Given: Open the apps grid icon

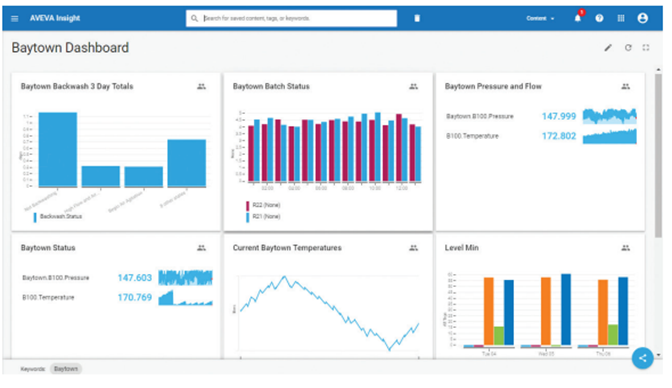Looking at the screenshot, I should [x=621, y=18].
